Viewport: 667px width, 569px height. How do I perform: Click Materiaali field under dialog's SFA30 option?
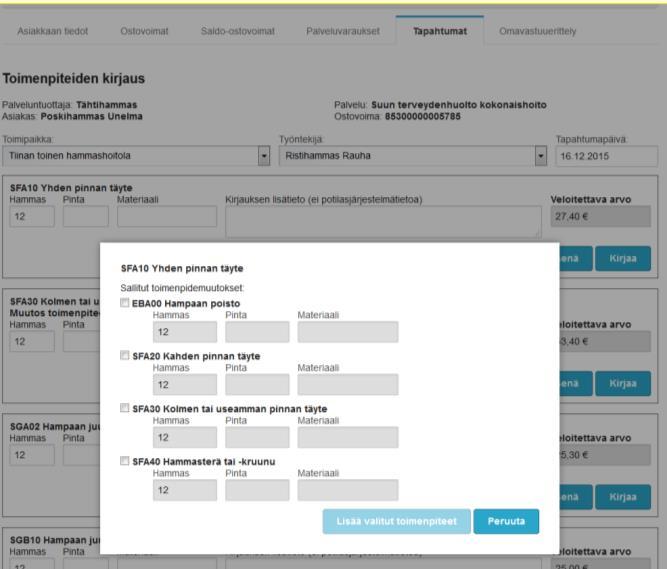348,438
